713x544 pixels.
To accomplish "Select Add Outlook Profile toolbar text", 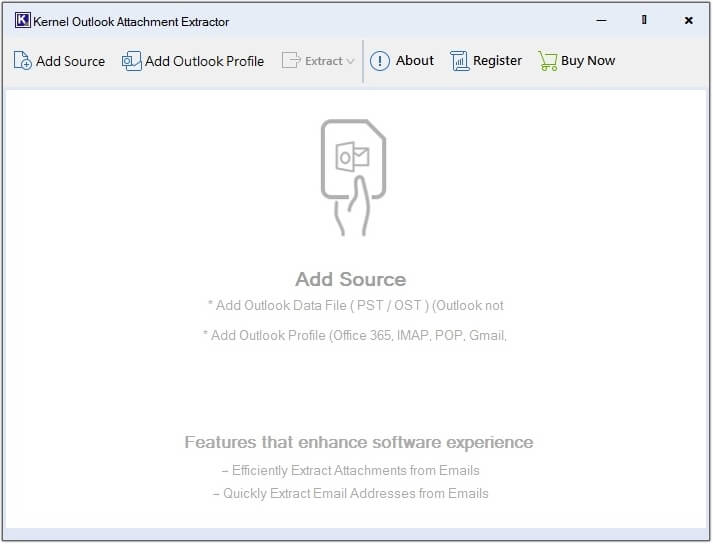I will (204, 61).
